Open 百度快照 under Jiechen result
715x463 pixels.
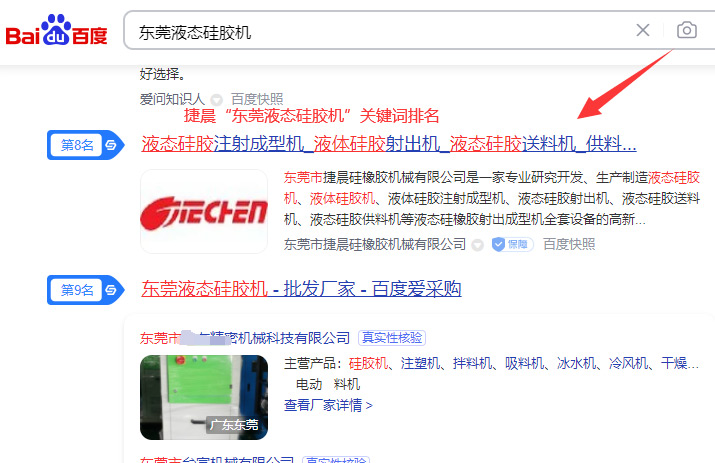tap(569, 245)
